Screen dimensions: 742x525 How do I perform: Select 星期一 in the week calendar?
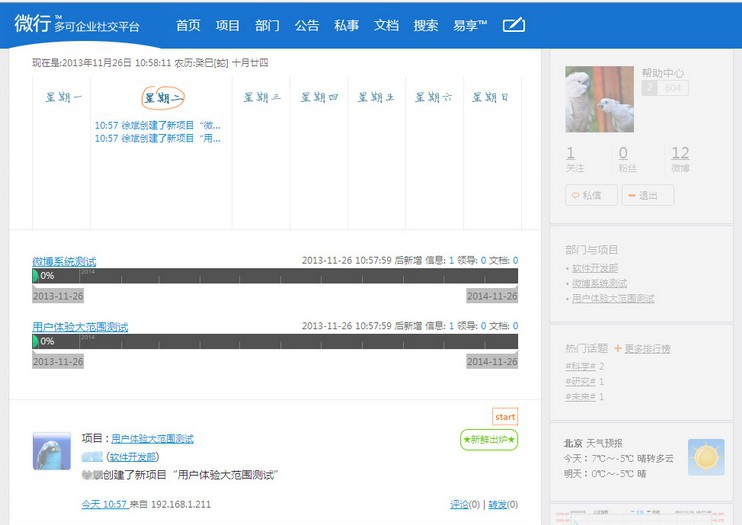63,98
